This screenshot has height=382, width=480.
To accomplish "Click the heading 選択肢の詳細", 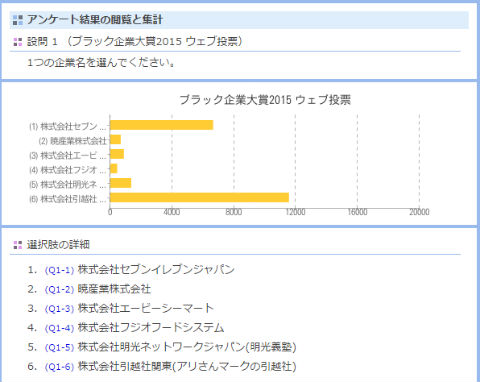I will coord(58,245).
